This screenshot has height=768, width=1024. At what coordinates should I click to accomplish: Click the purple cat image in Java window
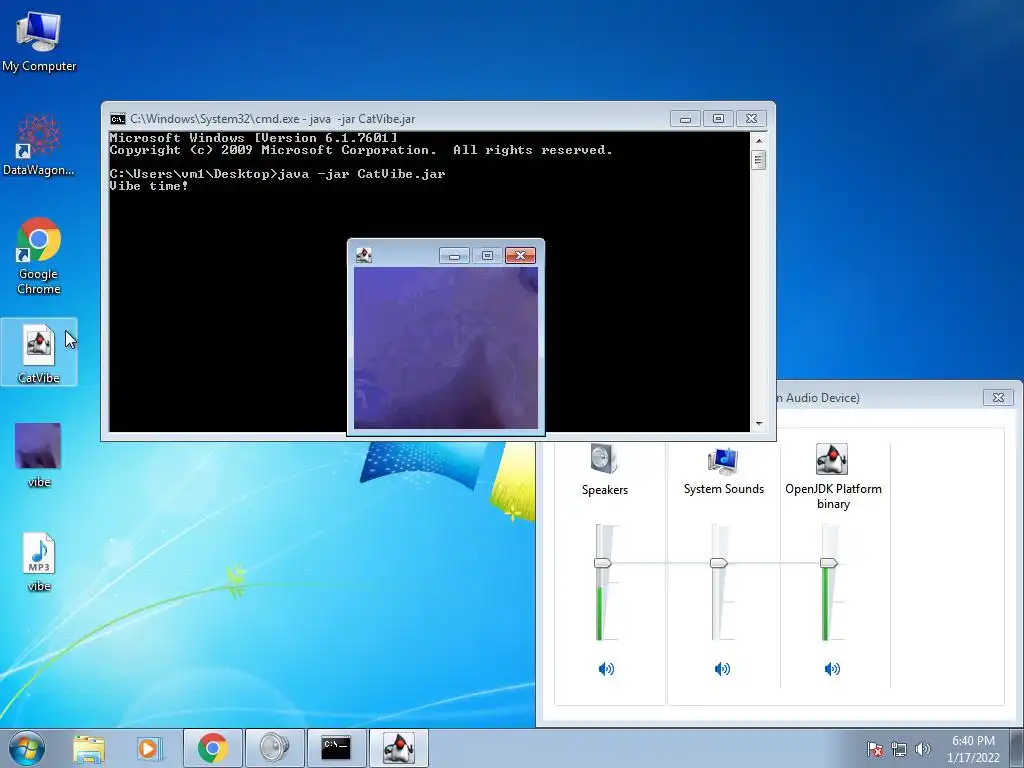coord(446,347)
